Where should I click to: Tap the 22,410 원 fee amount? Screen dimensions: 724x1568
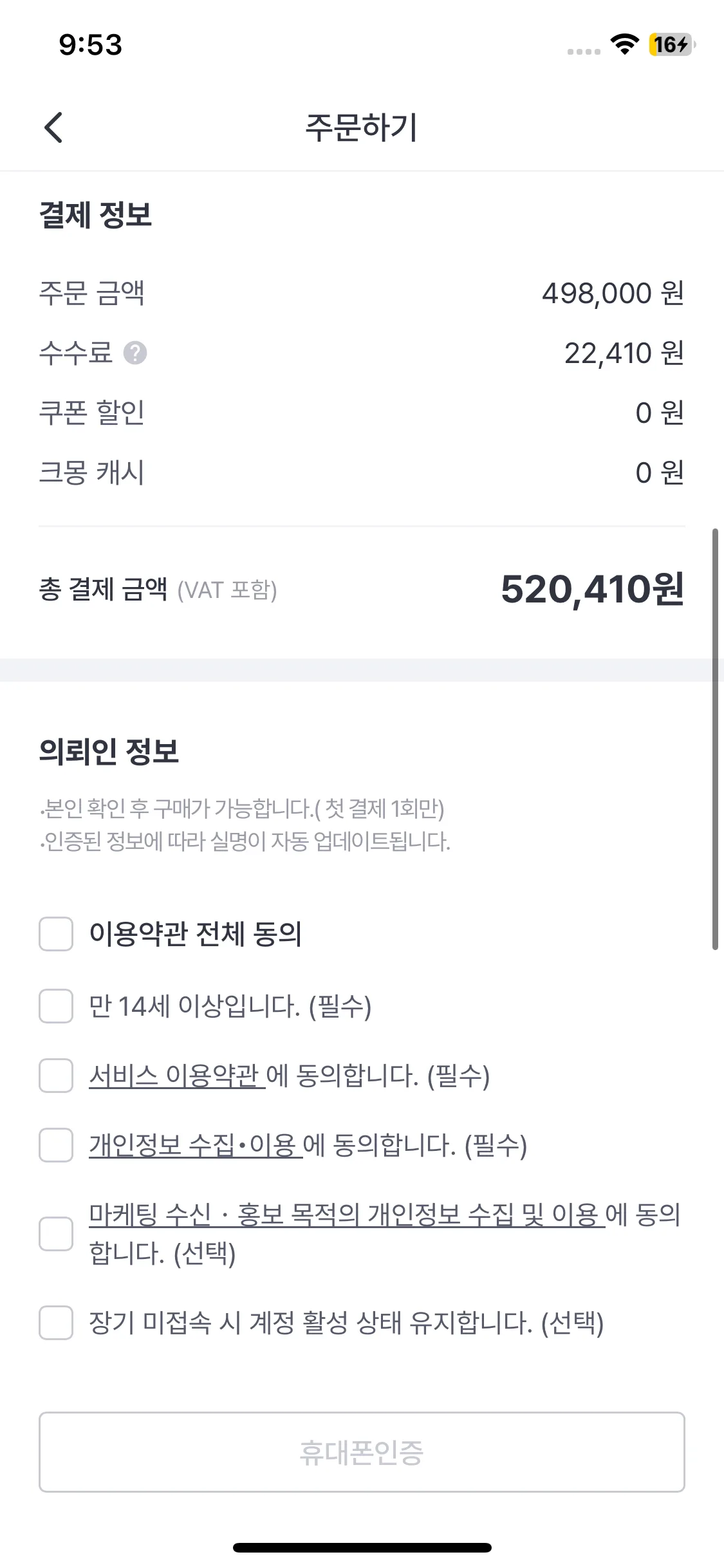pyautogui.click(x=624, y=353)
